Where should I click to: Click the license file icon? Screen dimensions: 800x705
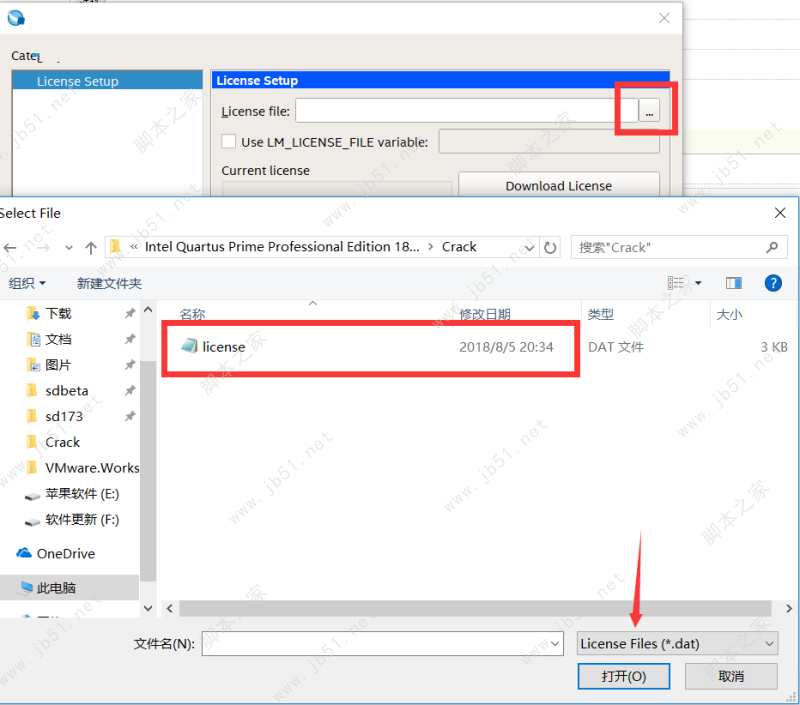point(189,346)
